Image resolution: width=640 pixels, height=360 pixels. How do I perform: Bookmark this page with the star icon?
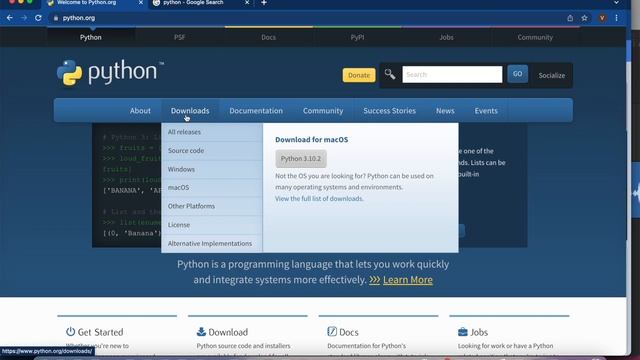coord(584,18)
